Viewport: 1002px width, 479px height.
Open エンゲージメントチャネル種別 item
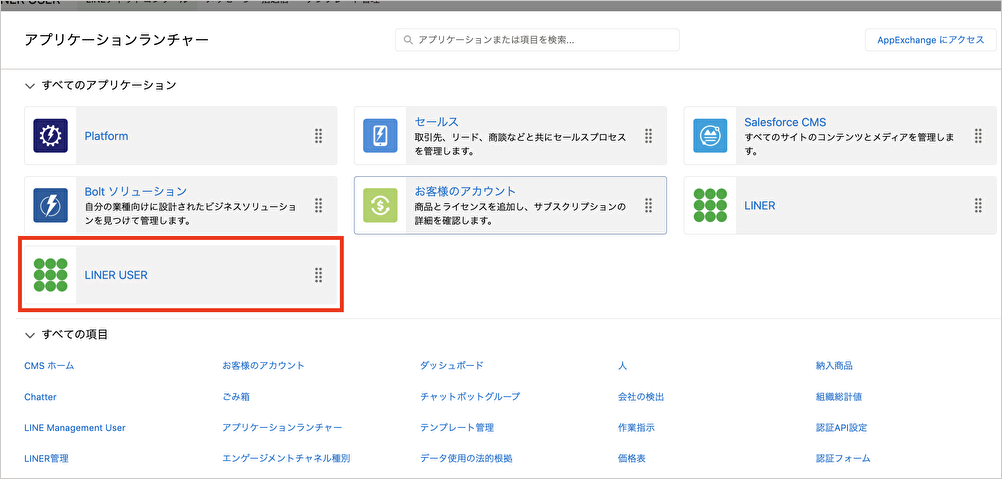pyautogui.click(x=286, y=458)
